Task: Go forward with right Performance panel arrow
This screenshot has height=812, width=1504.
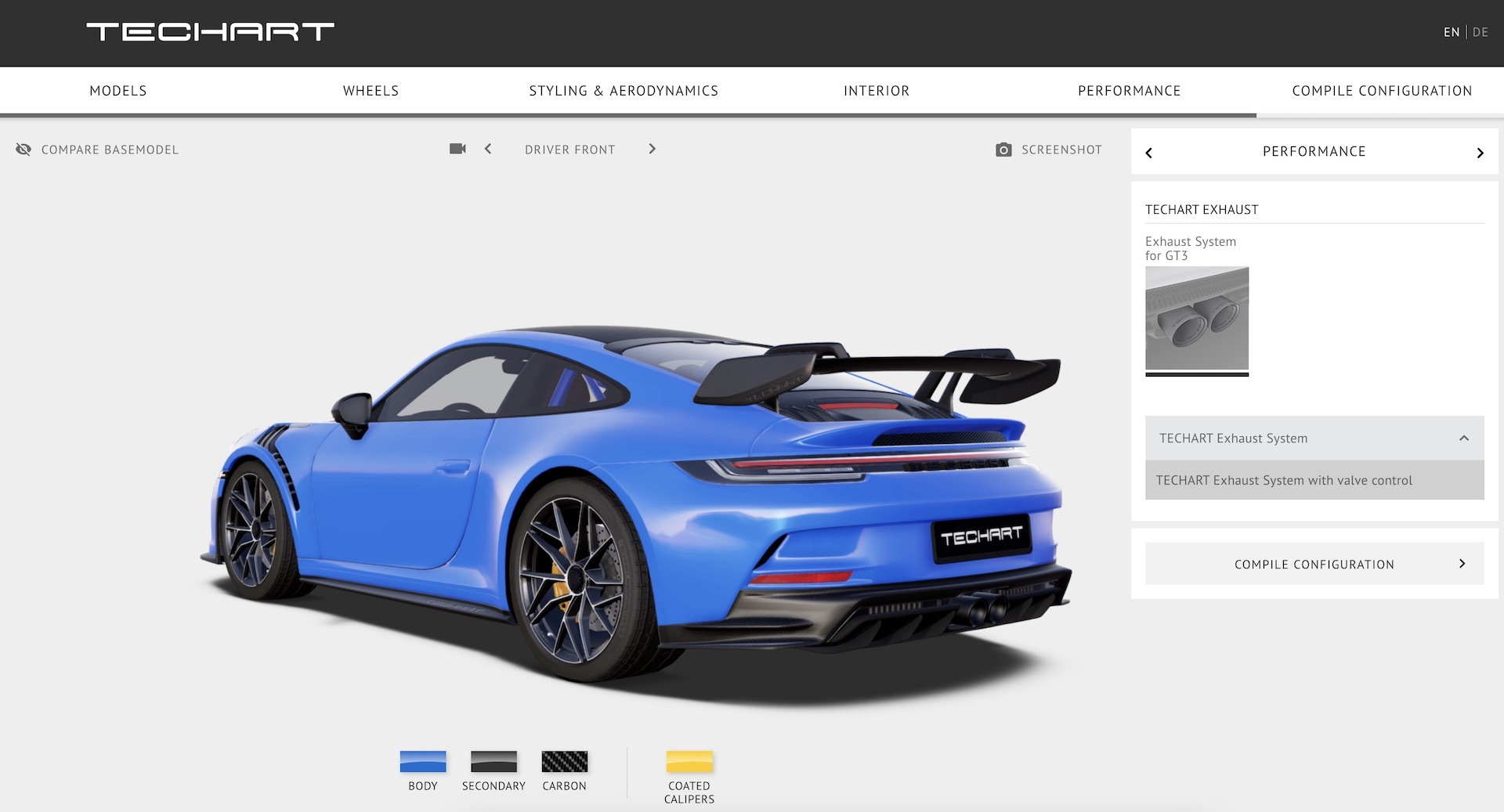Action: [1480, 153]
